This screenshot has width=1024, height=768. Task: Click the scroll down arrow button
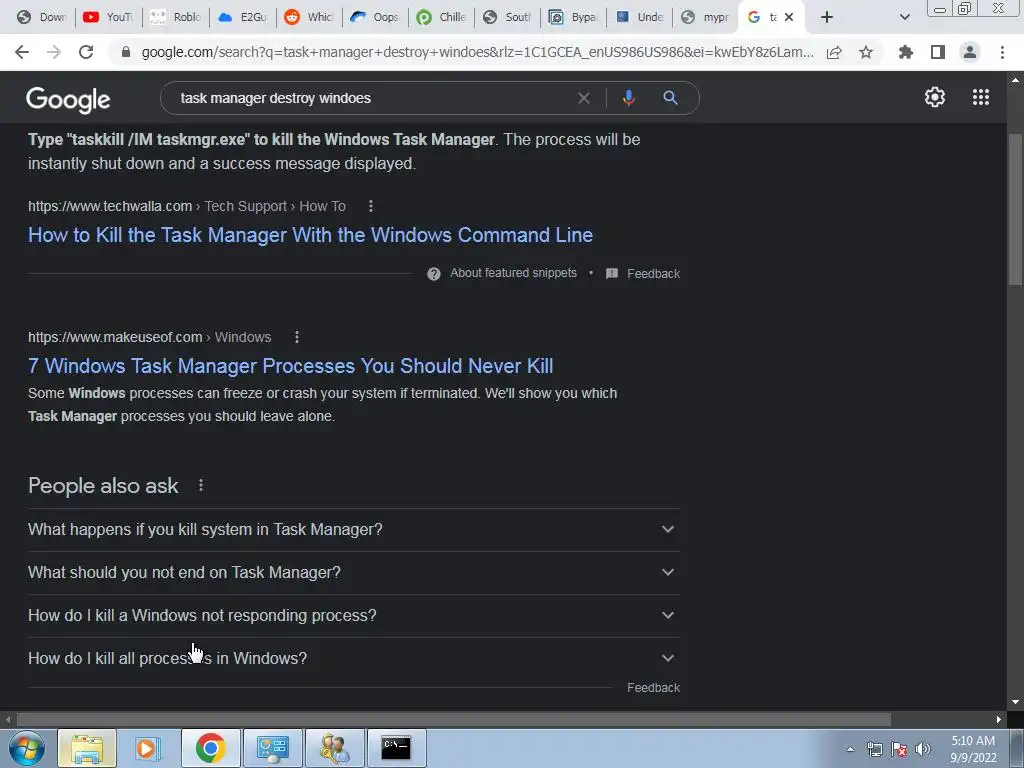[1015, 703]
